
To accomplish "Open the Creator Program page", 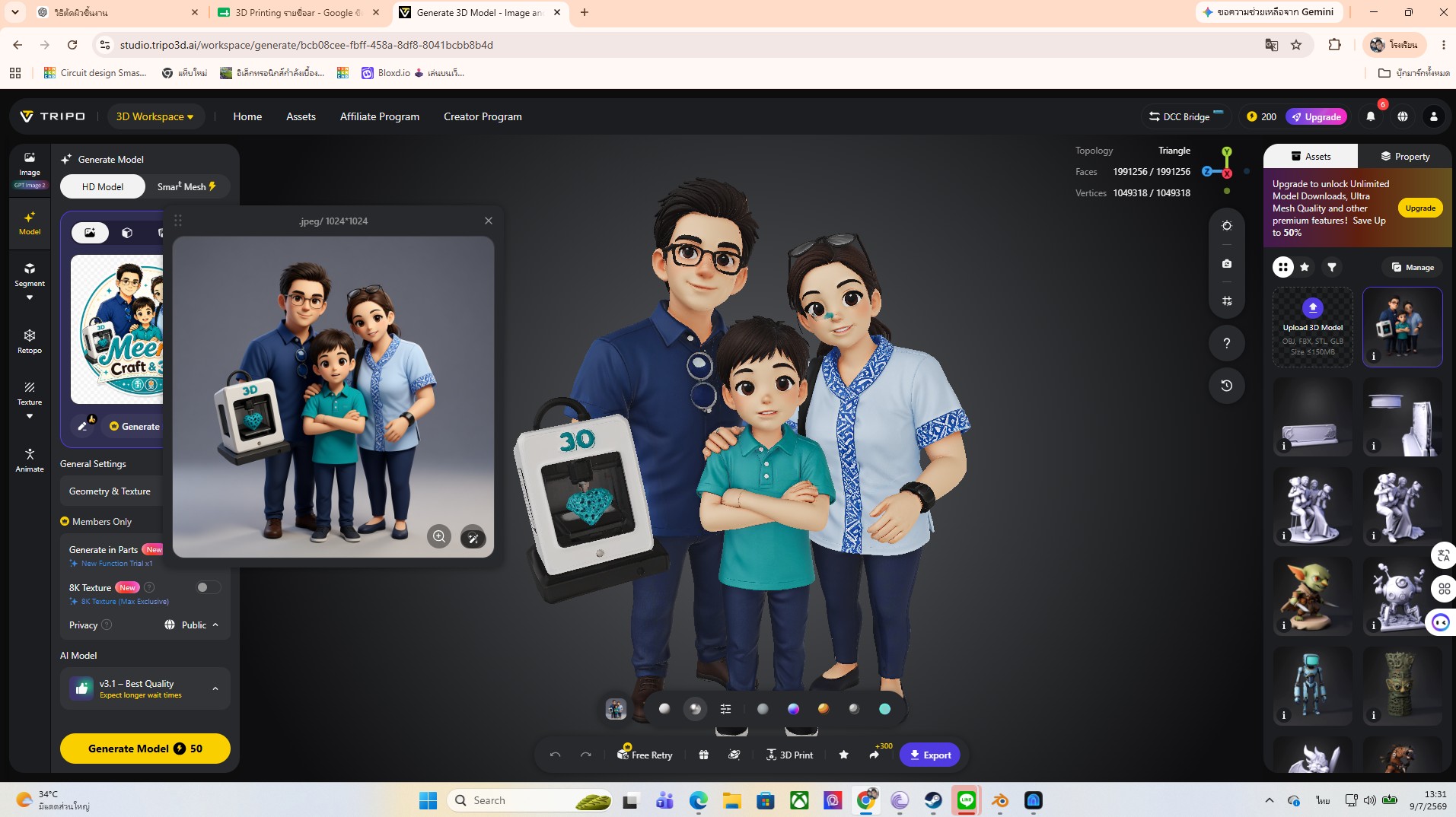I will (483, 116).
